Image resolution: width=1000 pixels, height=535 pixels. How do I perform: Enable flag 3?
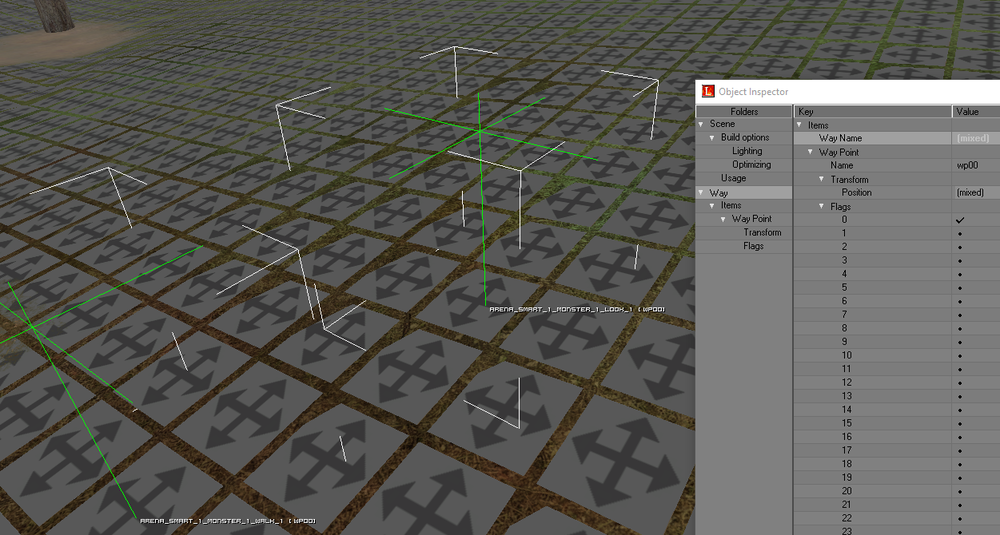(x=960, y=261)
